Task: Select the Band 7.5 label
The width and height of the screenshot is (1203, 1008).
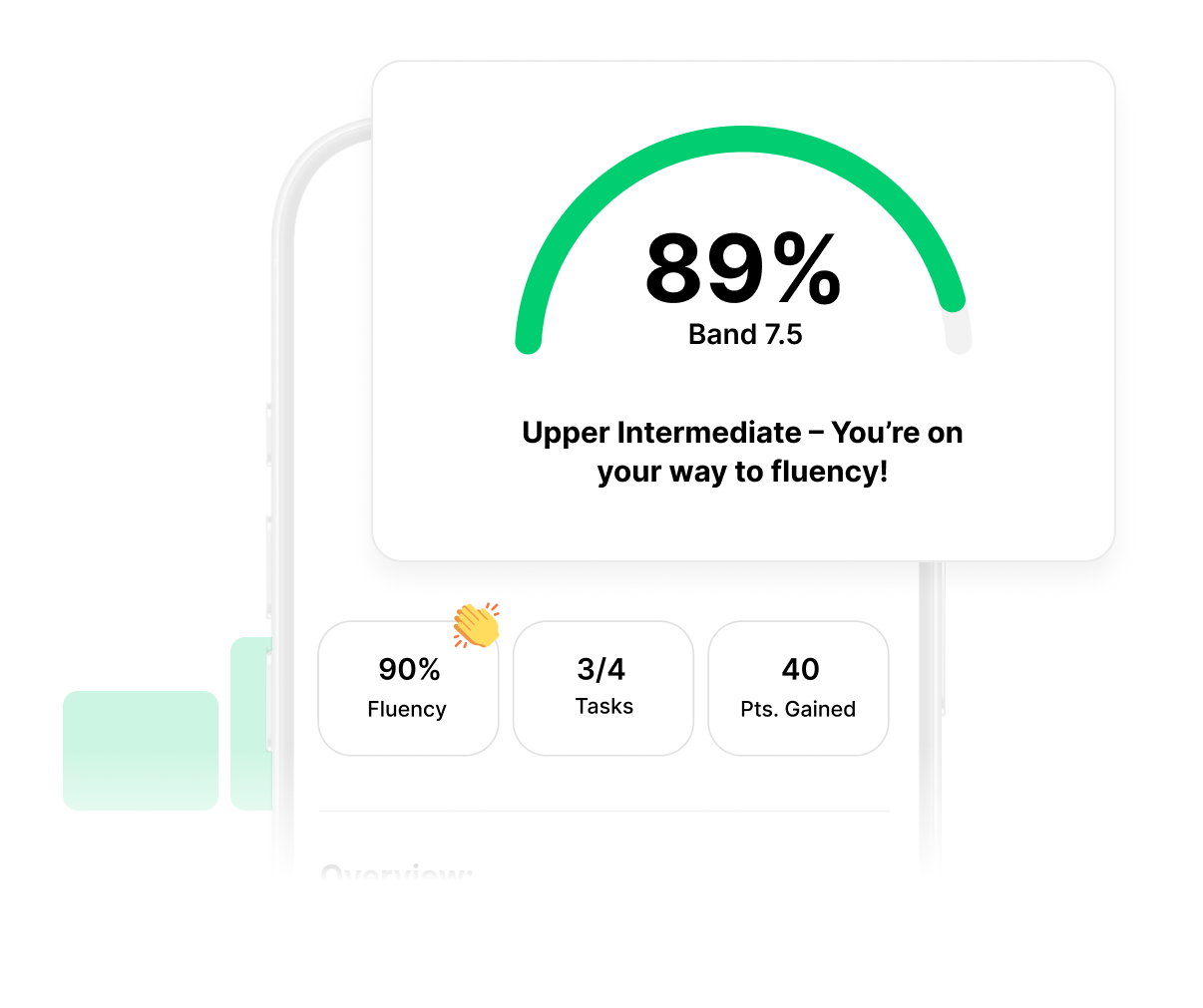Action: 745,335
